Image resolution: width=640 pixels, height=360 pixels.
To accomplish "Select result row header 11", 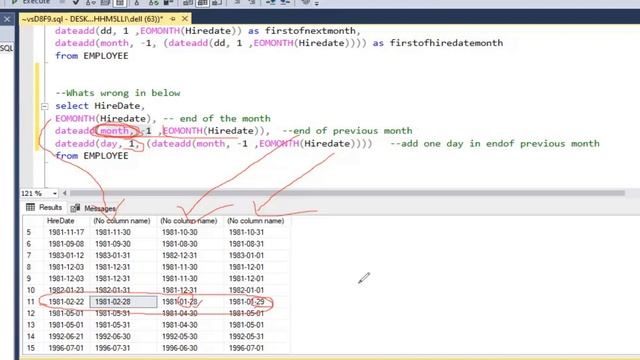I will click(31, 302).
